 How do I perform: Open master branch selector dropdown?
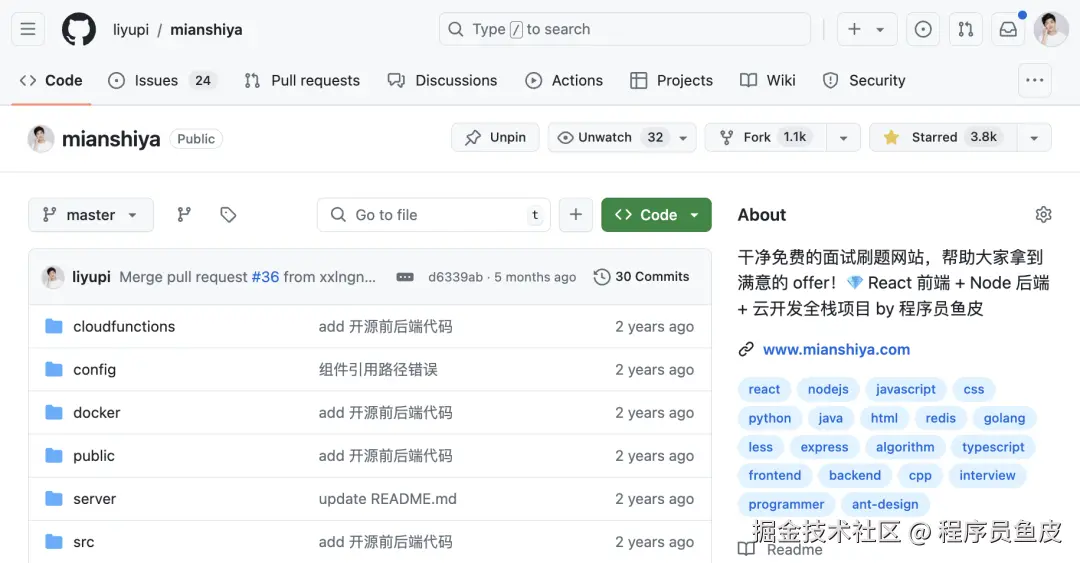(91, 215)
